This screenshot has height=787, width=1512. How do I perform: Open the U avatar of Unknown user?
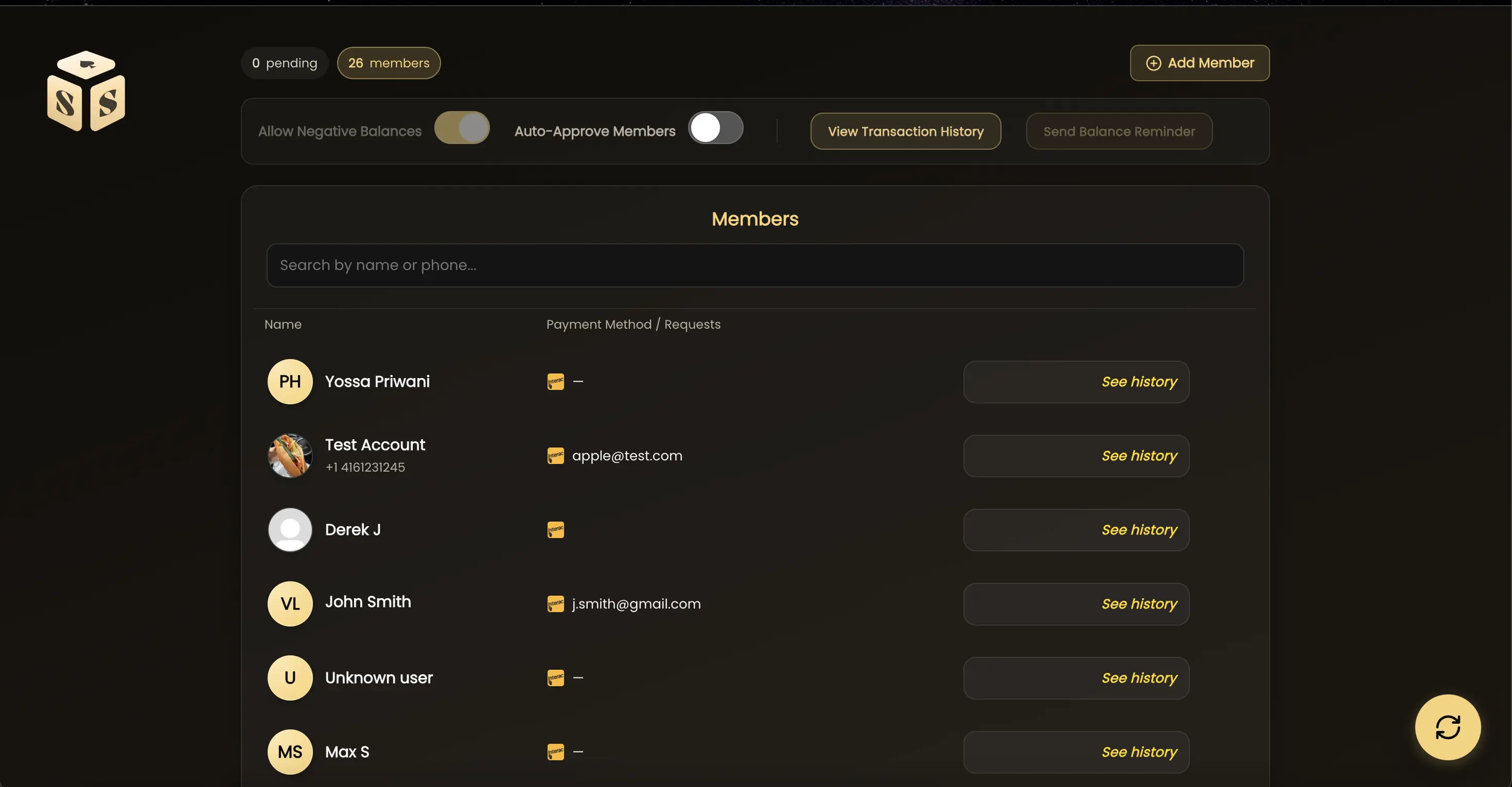click(x=290, y=678)
